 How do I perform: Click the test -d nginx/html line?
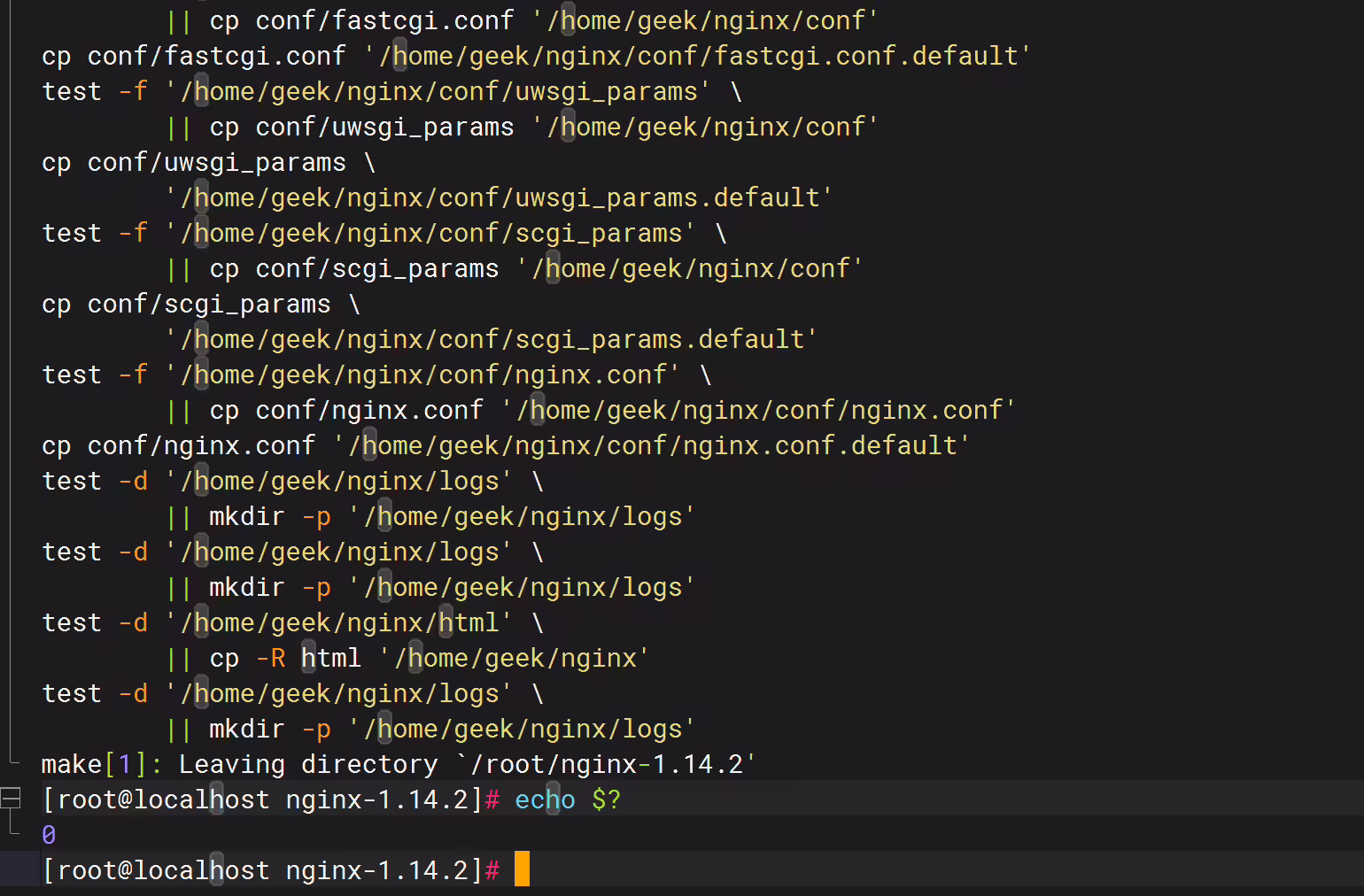(292, 622)
